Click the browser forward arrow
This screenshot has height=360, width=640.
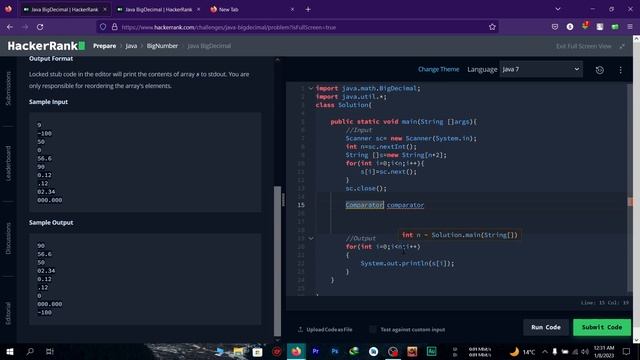tap(25, 27)
